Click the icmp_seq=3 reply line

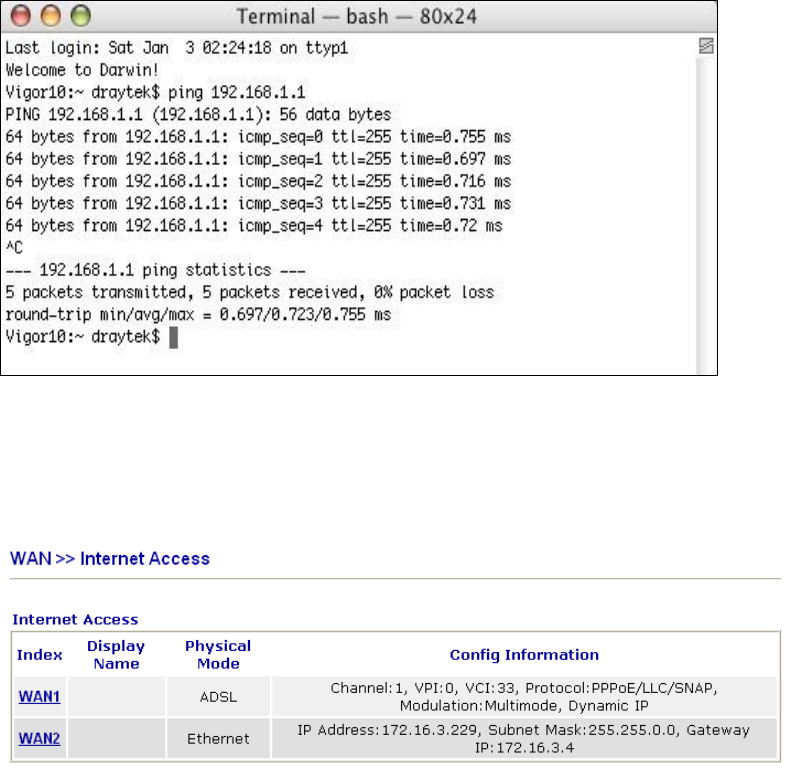click(258, 204)
